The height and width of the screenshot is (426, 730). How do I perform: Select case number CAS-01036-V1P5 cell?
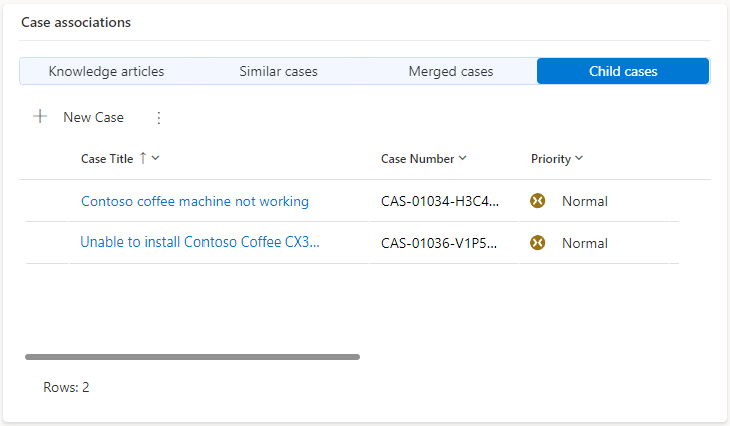(x=439, y=243)
